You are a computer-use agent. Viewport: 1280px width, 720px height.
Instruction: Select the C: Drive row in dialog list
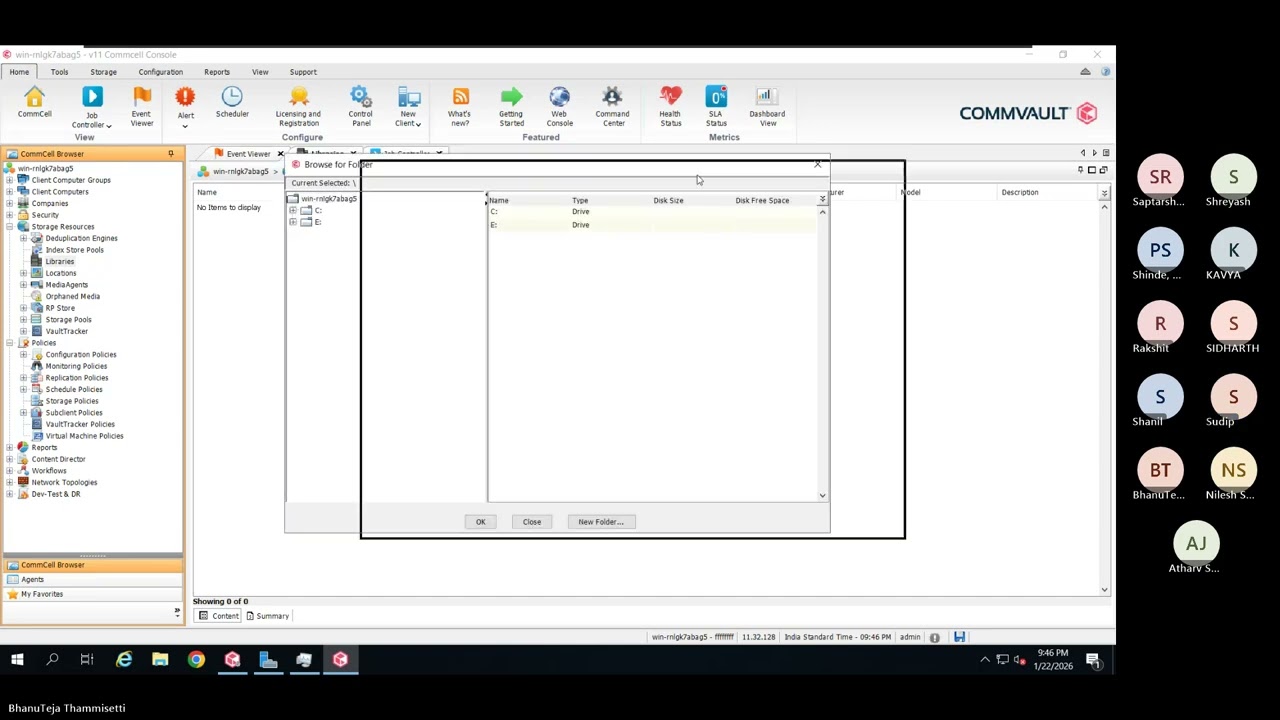pyautogui.click(x=652, y=212)
